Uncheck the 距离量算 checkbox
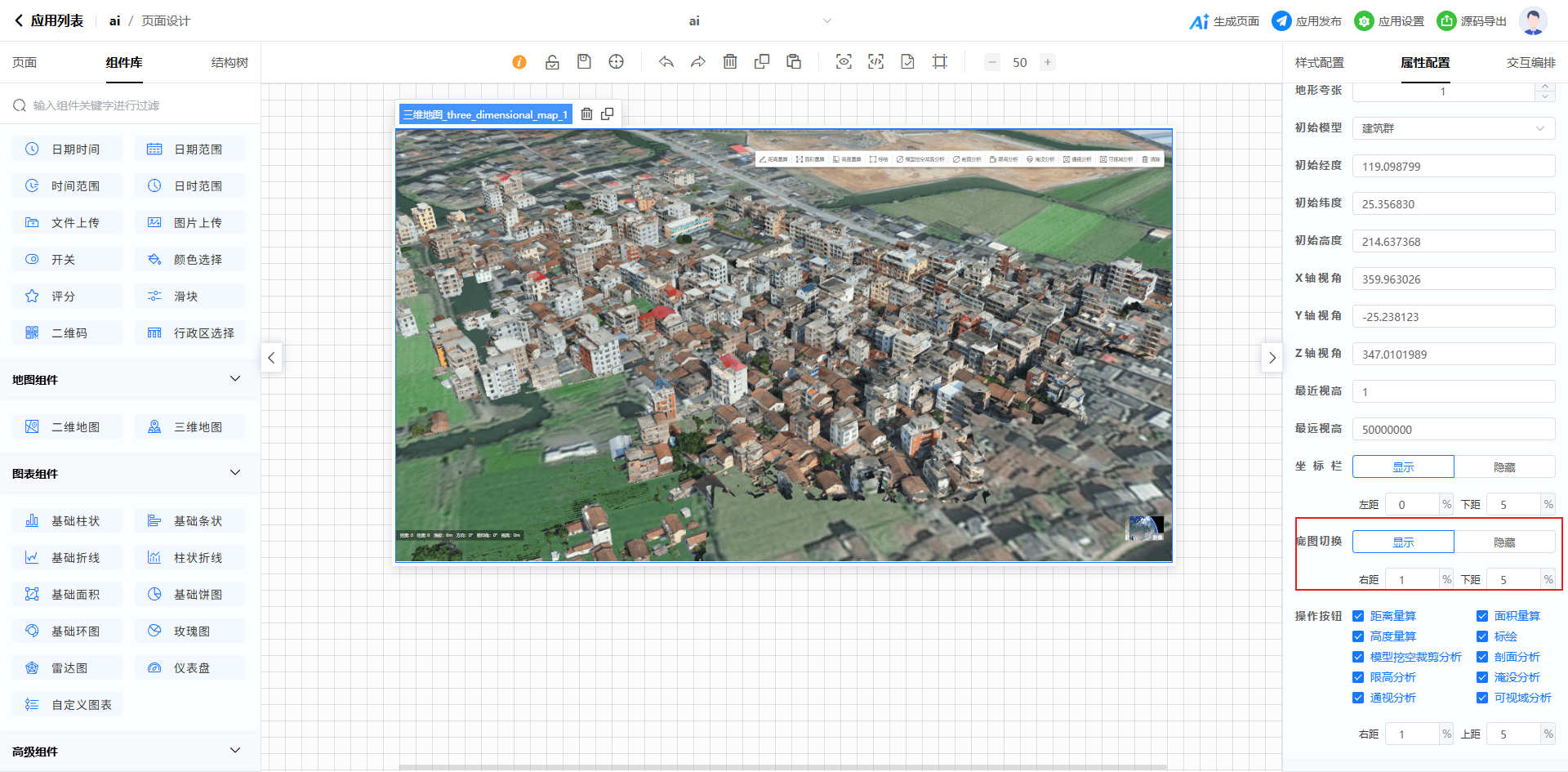The height and width of the screenshot is (772, 1568). coord(1358,616)
